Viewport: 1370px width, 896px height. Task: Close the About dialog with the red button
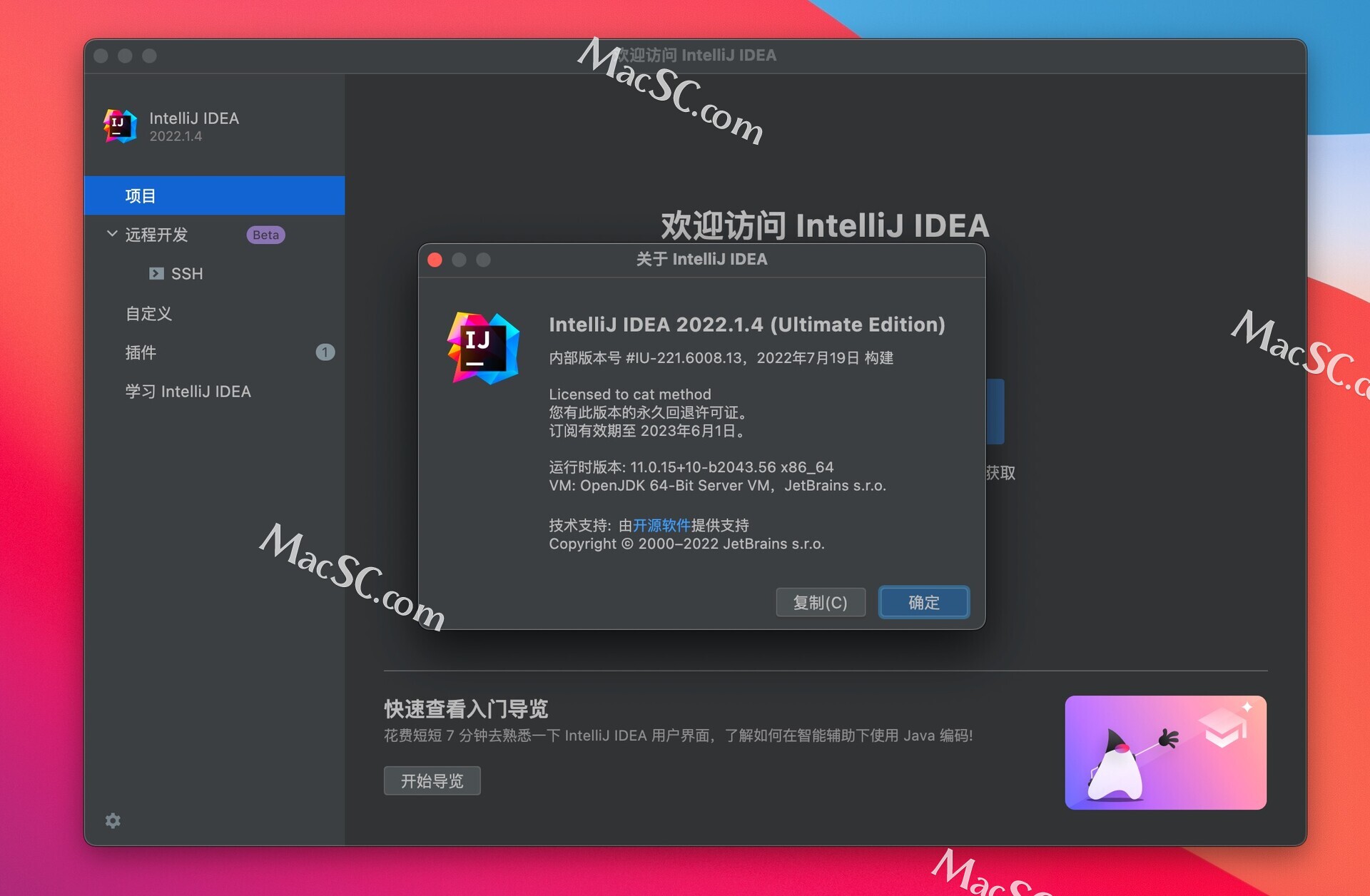[435, 260]
